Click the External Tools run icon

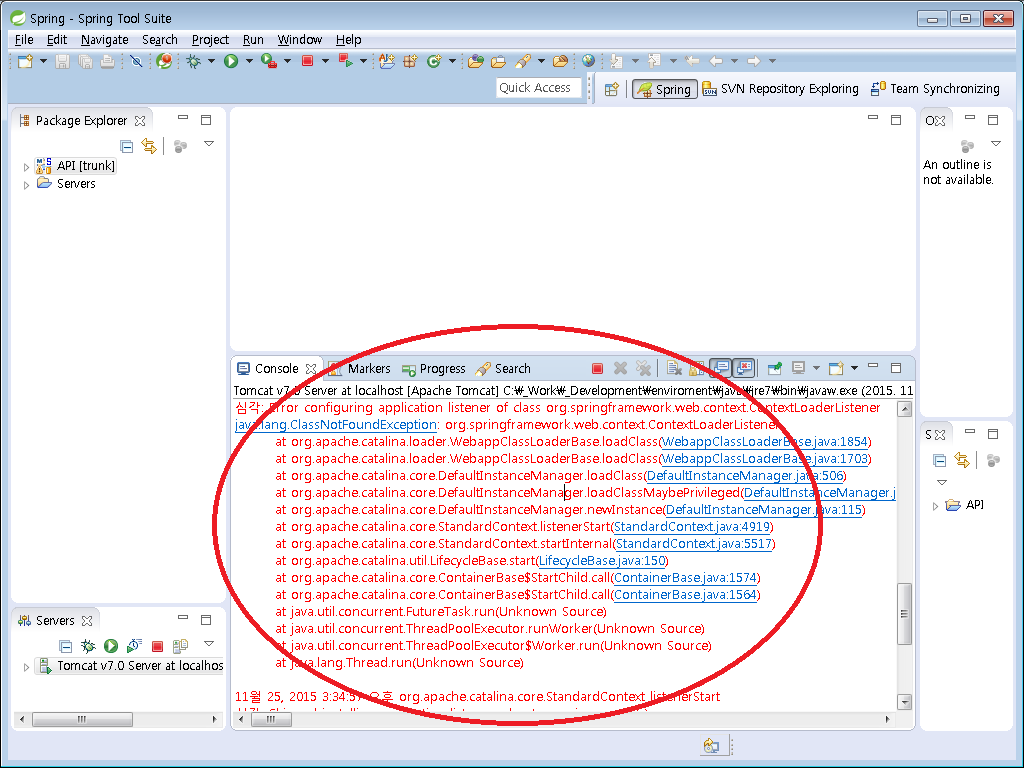coord(268,61)
